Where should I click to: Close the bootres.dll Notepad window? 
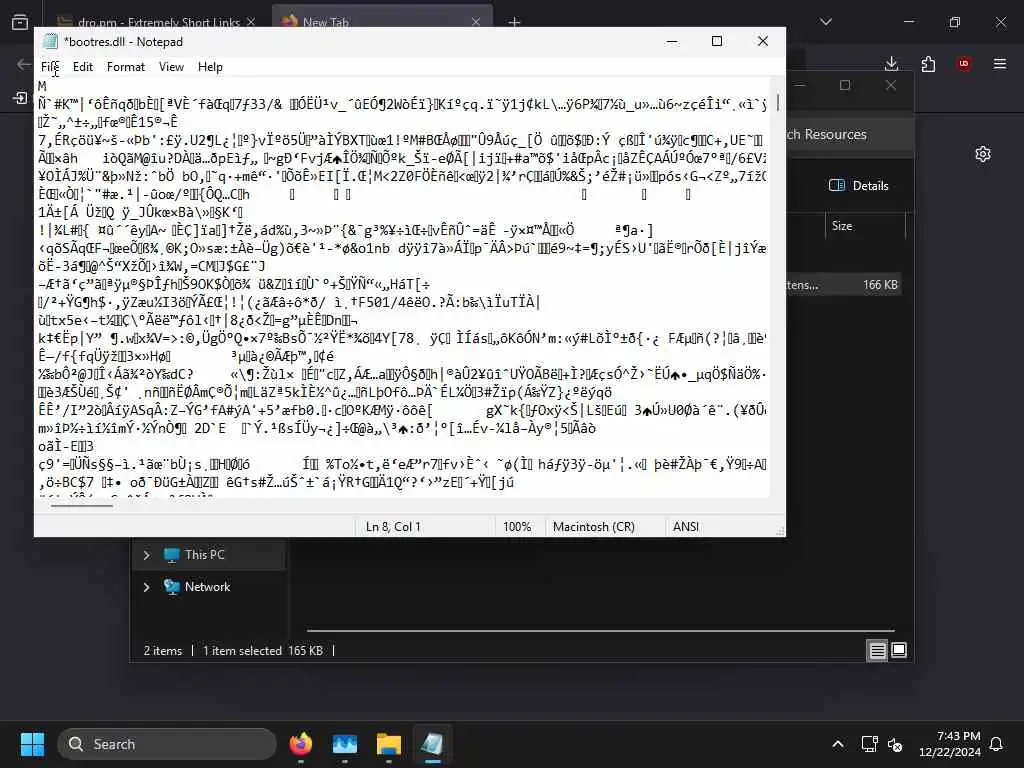pyautogui.click(x=763, y=41)
